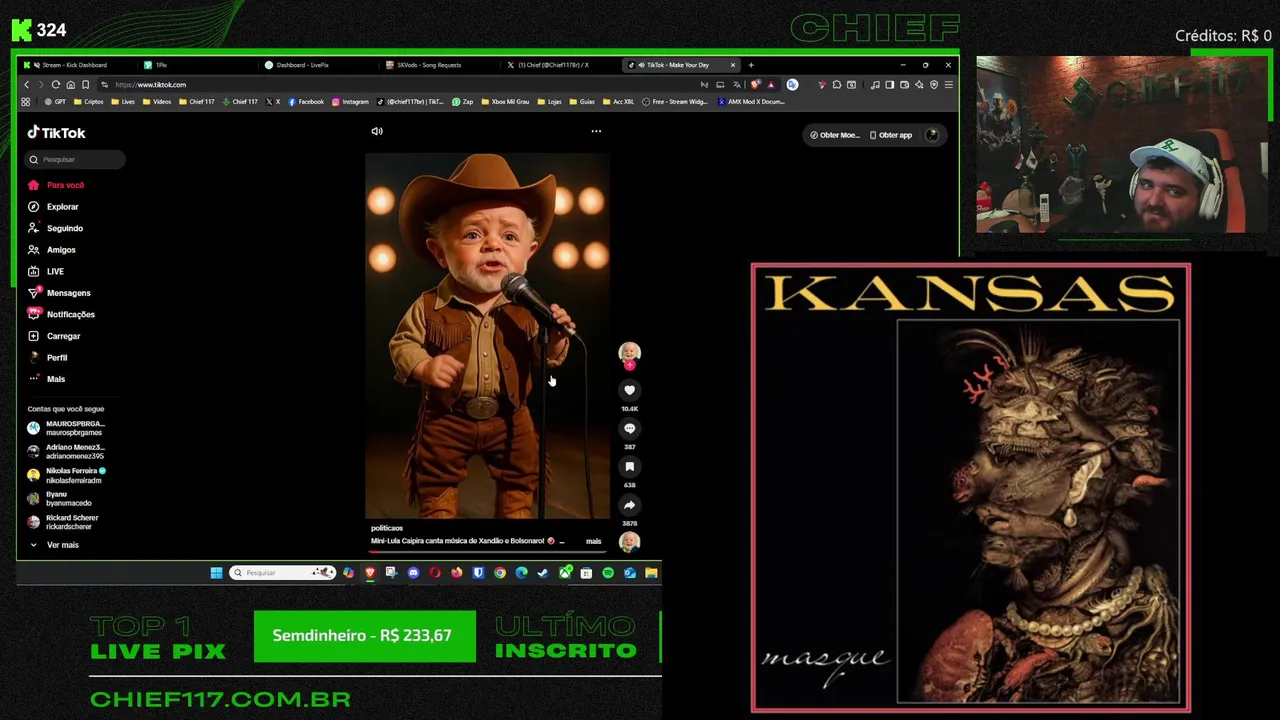1280x720 pixels.
Task: Open Steam from the taskbar
Action: (x=543, y=573)
